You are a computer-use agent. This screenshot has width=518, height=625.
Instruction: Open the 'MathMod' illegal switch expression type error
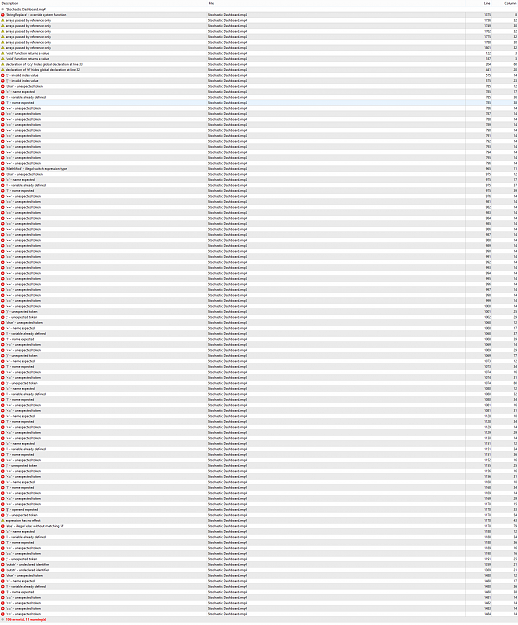[36, 169]
